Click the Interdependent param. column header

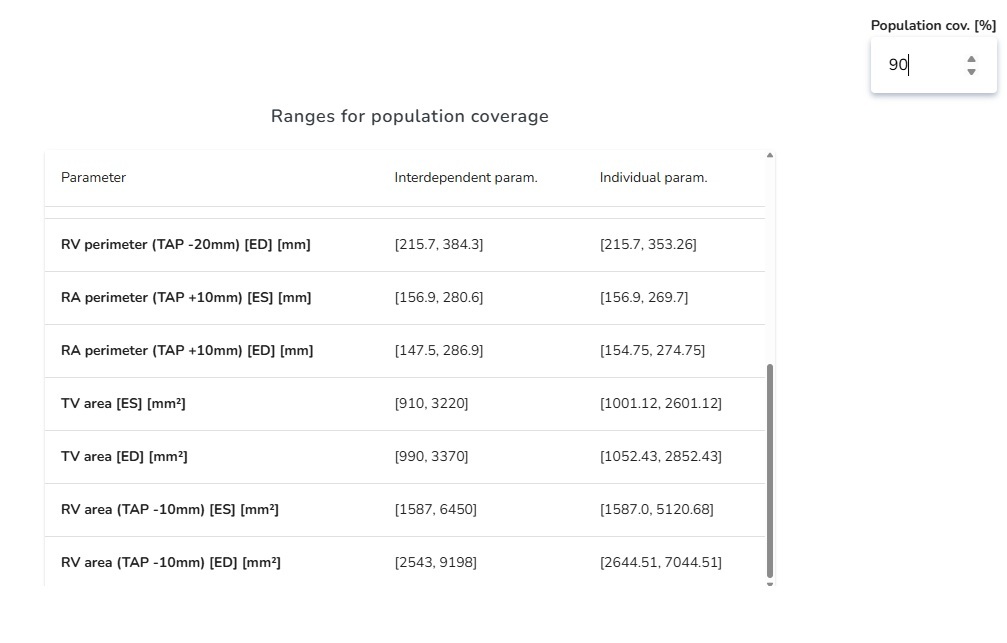(x=466, y=177)
